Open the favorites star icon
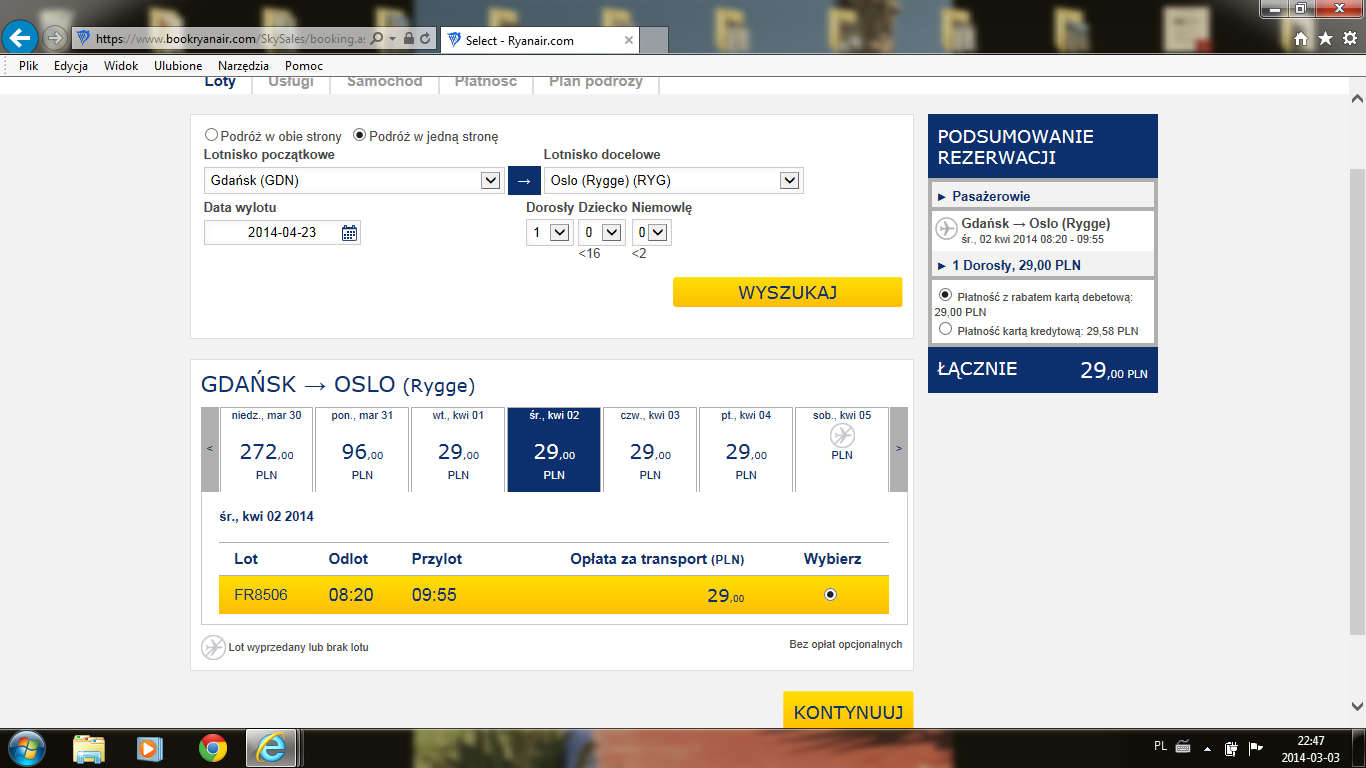This screenshot has width=1366, height=768. [1325, 39]
